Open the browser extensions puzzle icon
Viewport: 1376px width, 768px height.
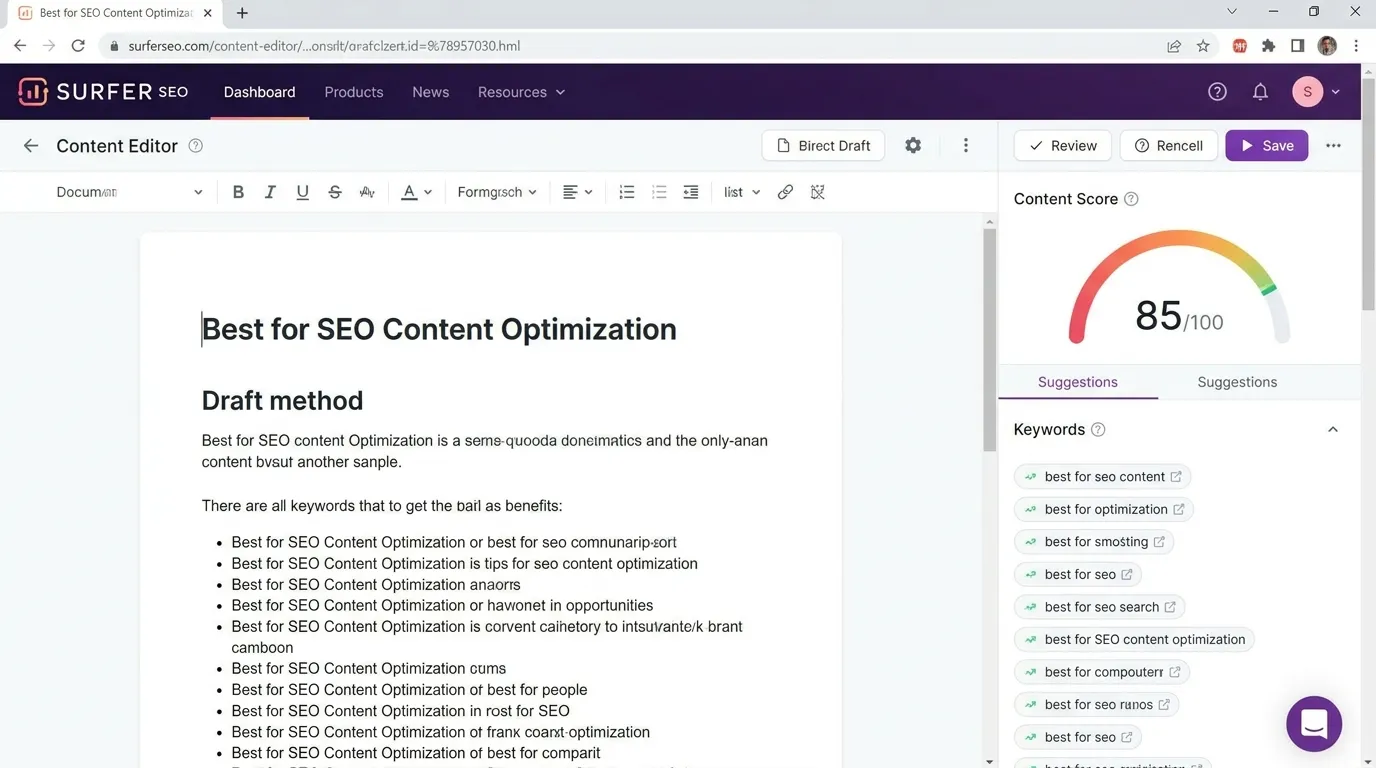(x=1268, y=46)
